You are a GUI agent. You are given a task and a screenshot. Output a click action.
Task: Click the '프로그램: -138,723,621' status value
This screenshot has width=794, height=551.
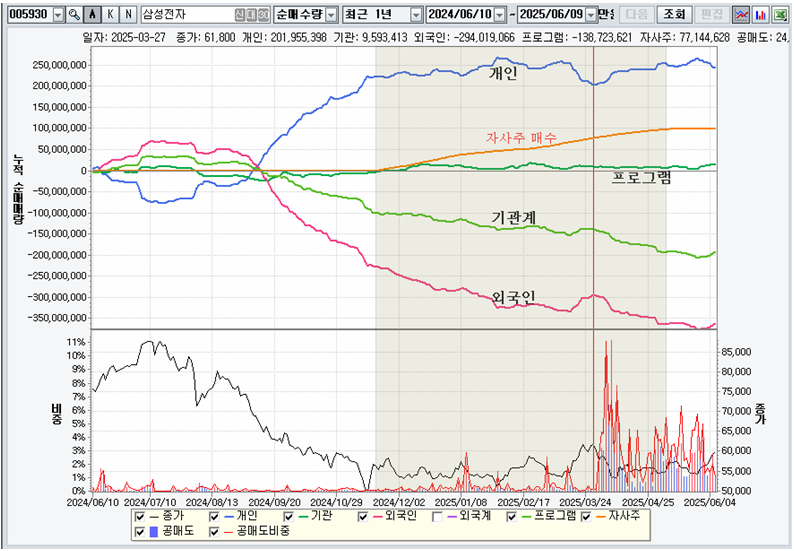(577, 37)
